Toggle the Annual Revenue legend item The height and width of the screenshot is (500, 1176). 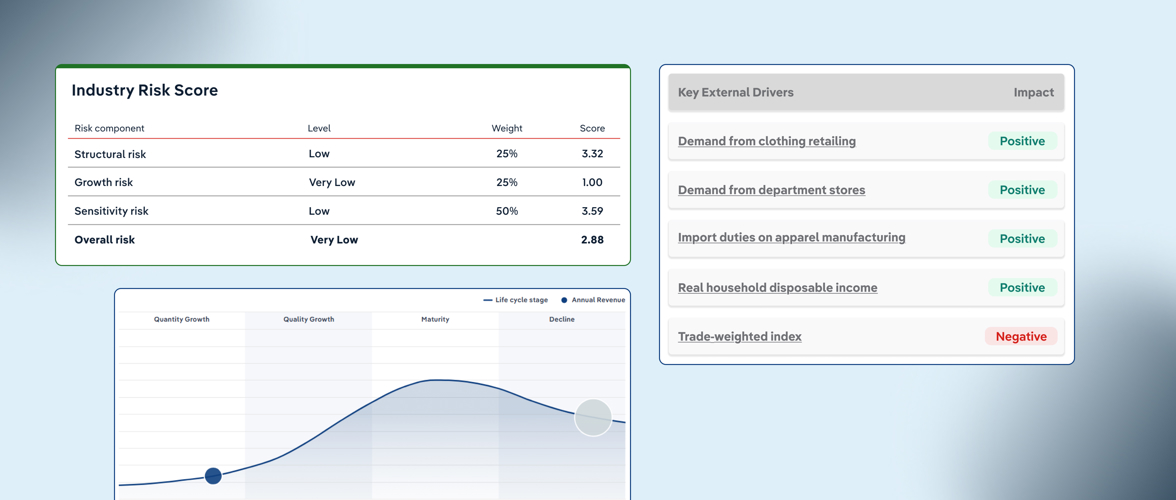(x=593, y=300)
